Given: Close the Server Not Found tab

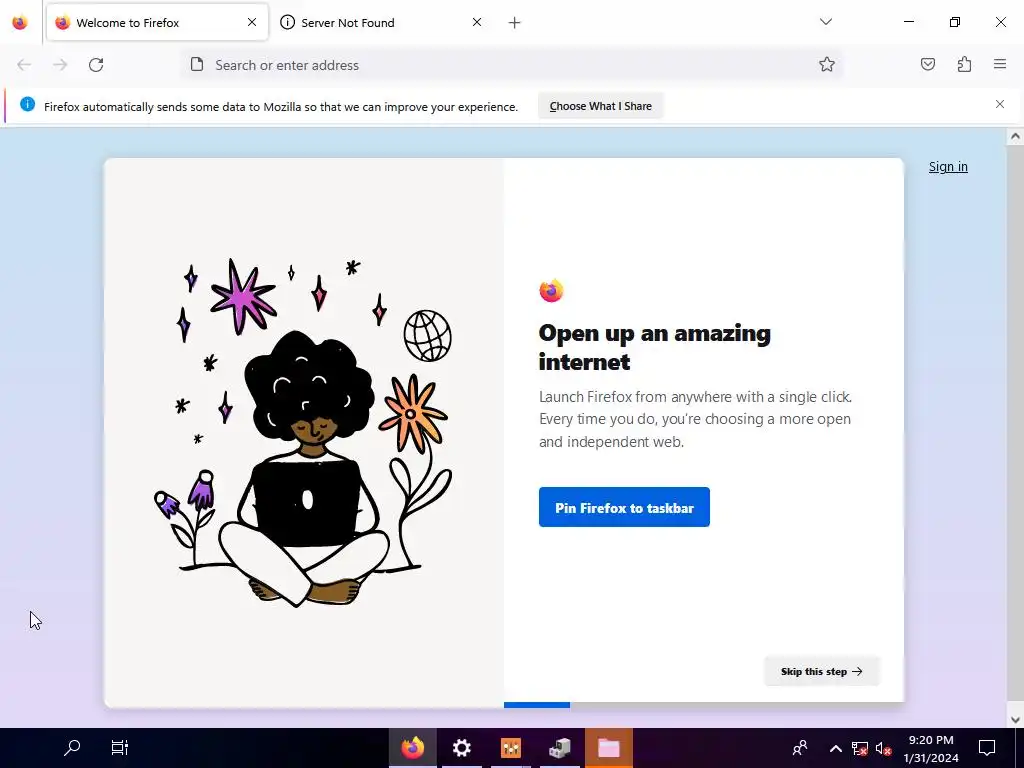Looking at the screenshot, I should point(477,22).
